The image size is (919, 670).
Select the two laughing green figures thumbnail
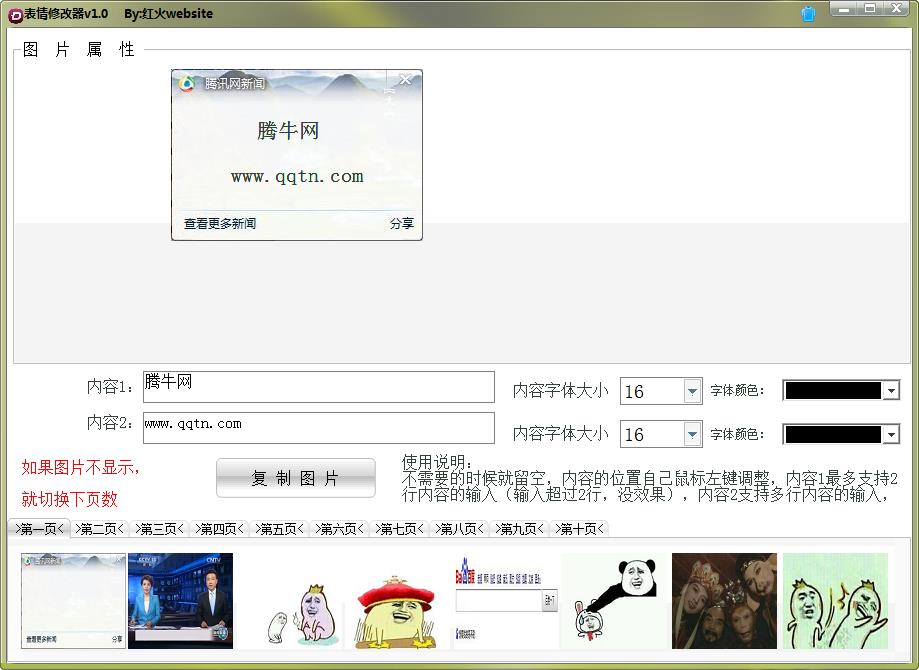click(x=834, y=600)
